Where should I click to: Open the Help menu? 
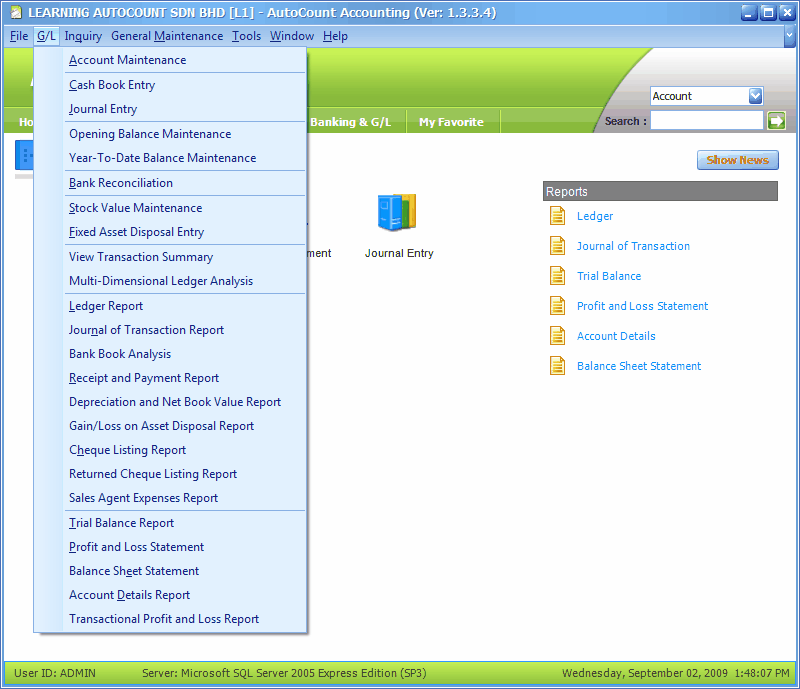tap(335, 36)
